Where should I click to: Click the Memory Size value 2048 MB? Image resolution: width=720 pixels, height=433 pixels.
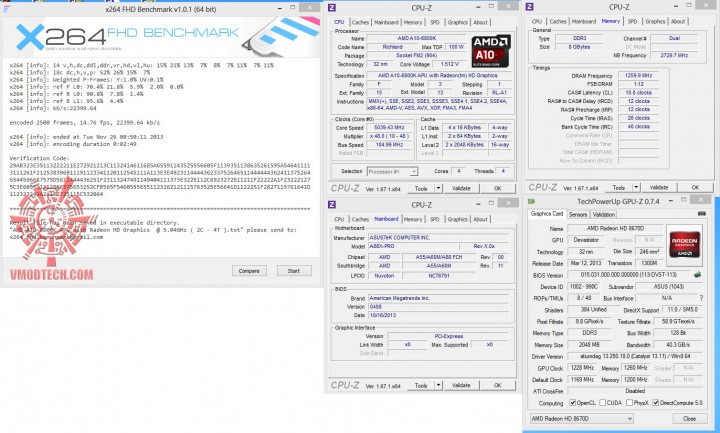click(x=589, y=344)
